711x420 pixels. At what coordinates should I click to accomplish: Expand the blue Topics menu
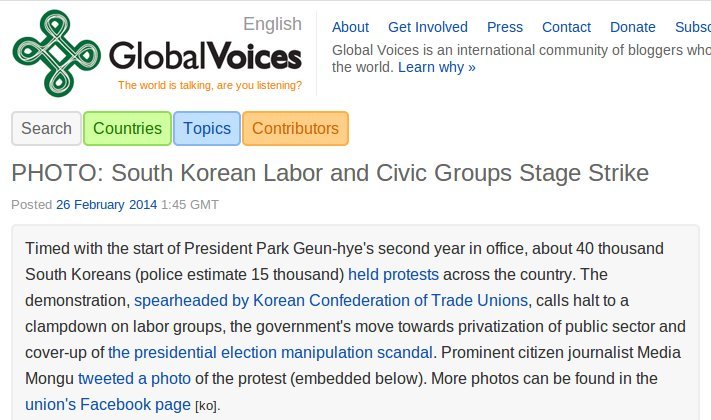[207, 128]
